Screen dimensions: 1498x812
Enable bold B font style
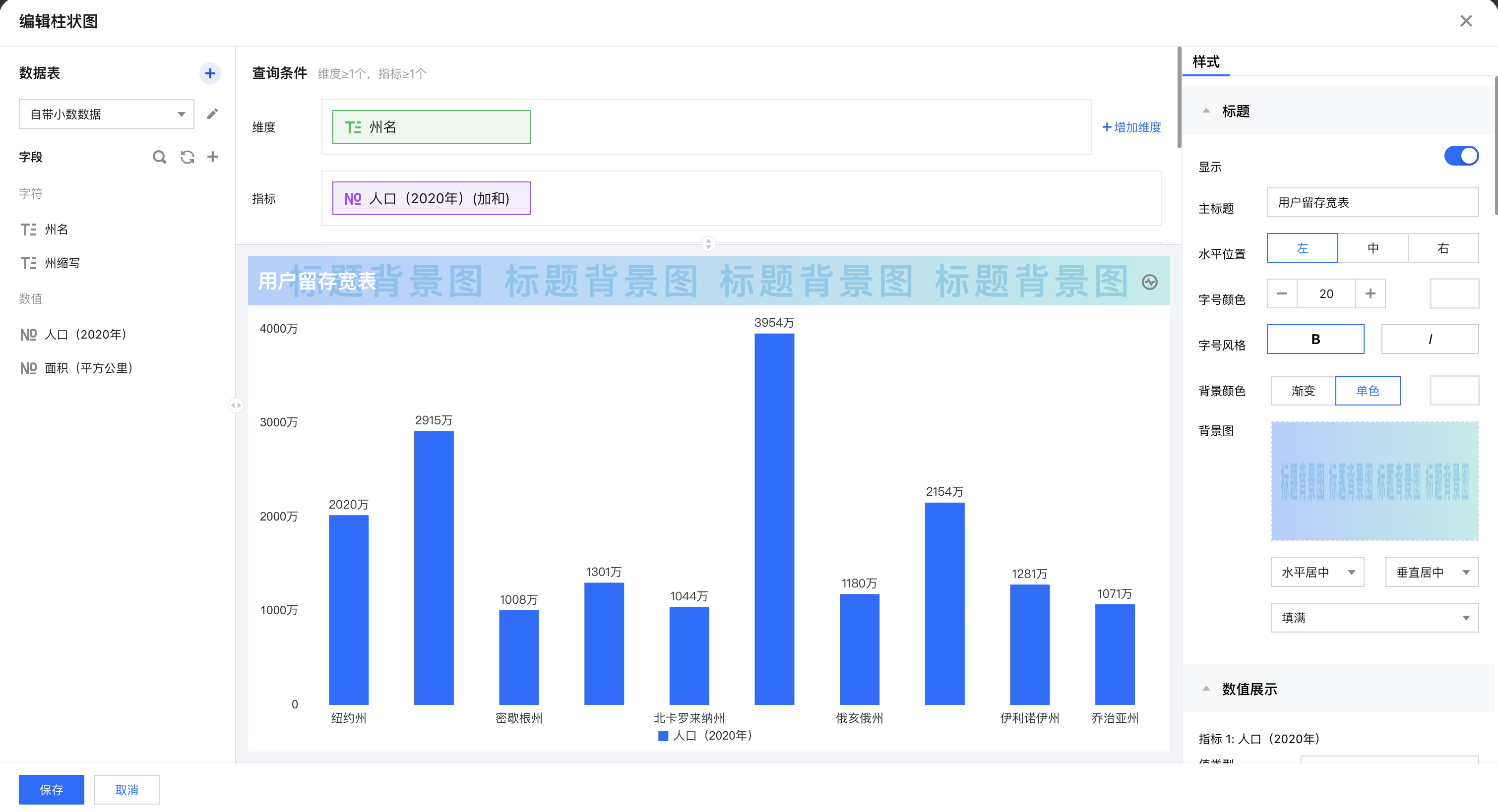(1315, 339)
